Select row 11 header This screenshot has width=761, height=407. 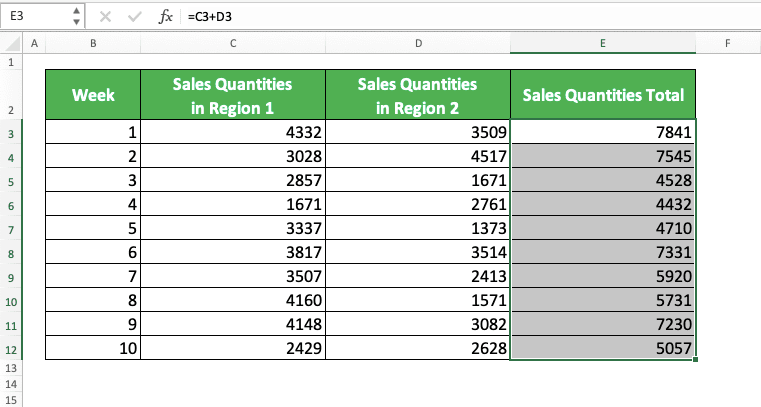tap(11, 324)
